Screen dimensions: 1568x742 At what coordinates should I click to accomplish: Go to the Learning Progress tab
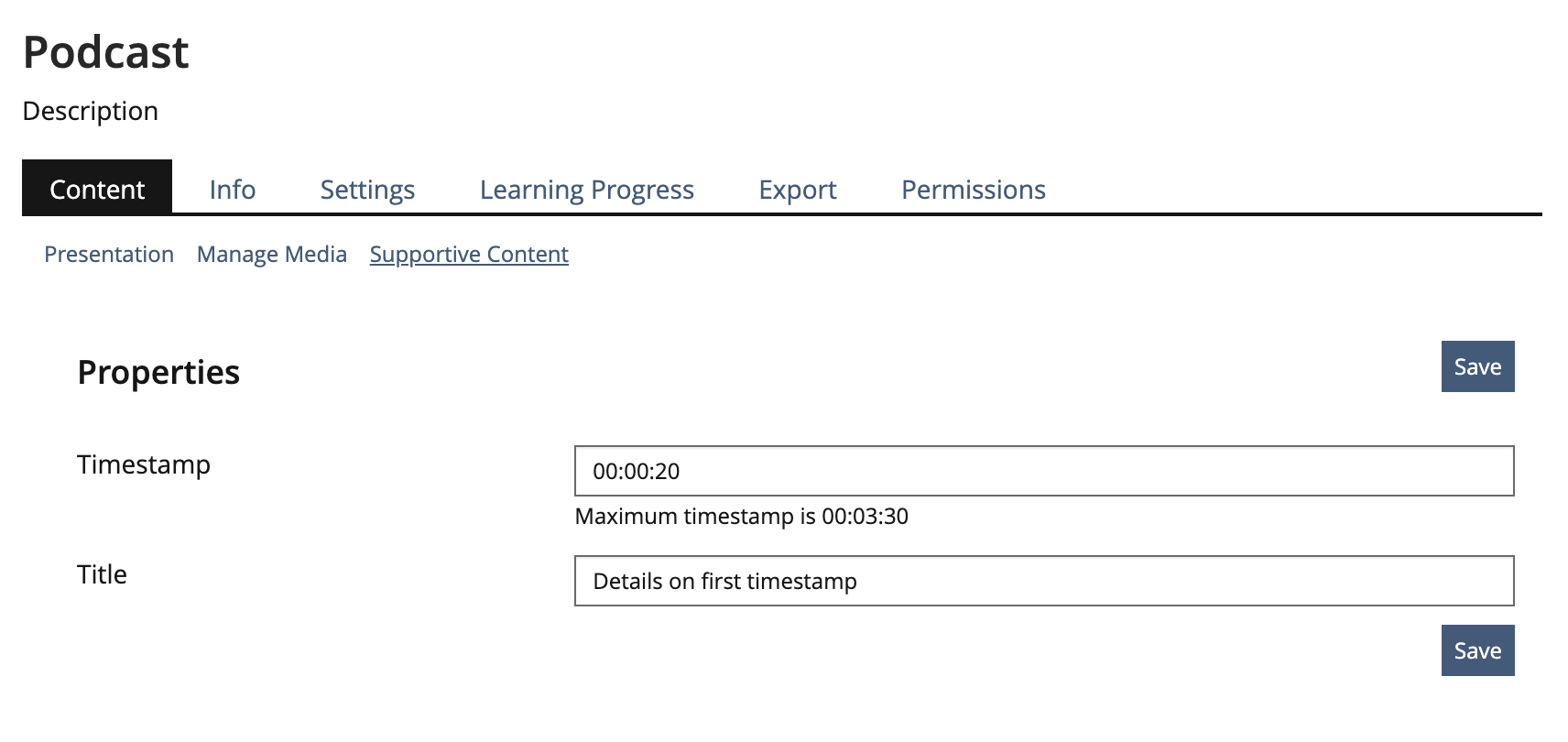tap(586, 189)
